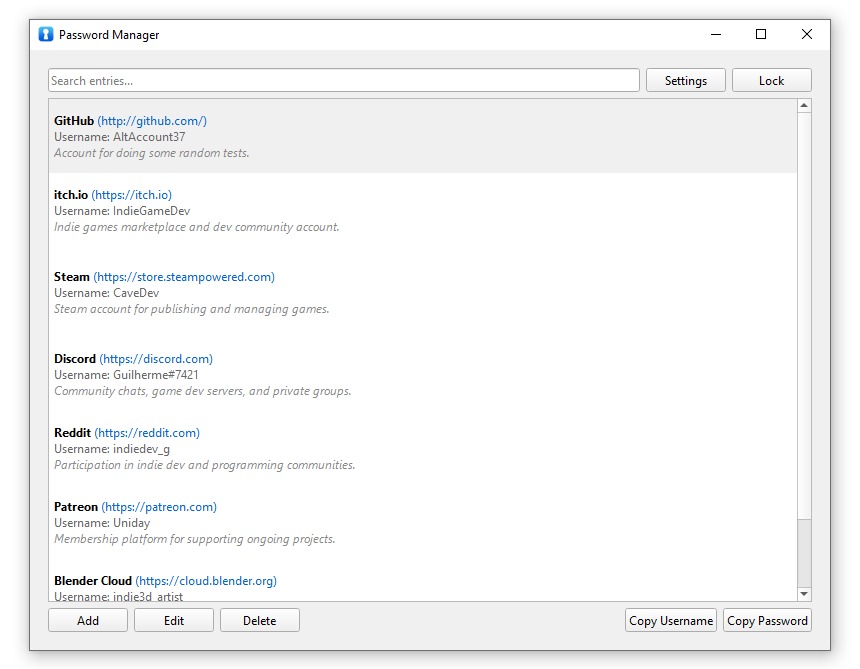Viewport: 860px width, 669px height.
Task: Select the Patreon entry title
Action: pos(76,507)
